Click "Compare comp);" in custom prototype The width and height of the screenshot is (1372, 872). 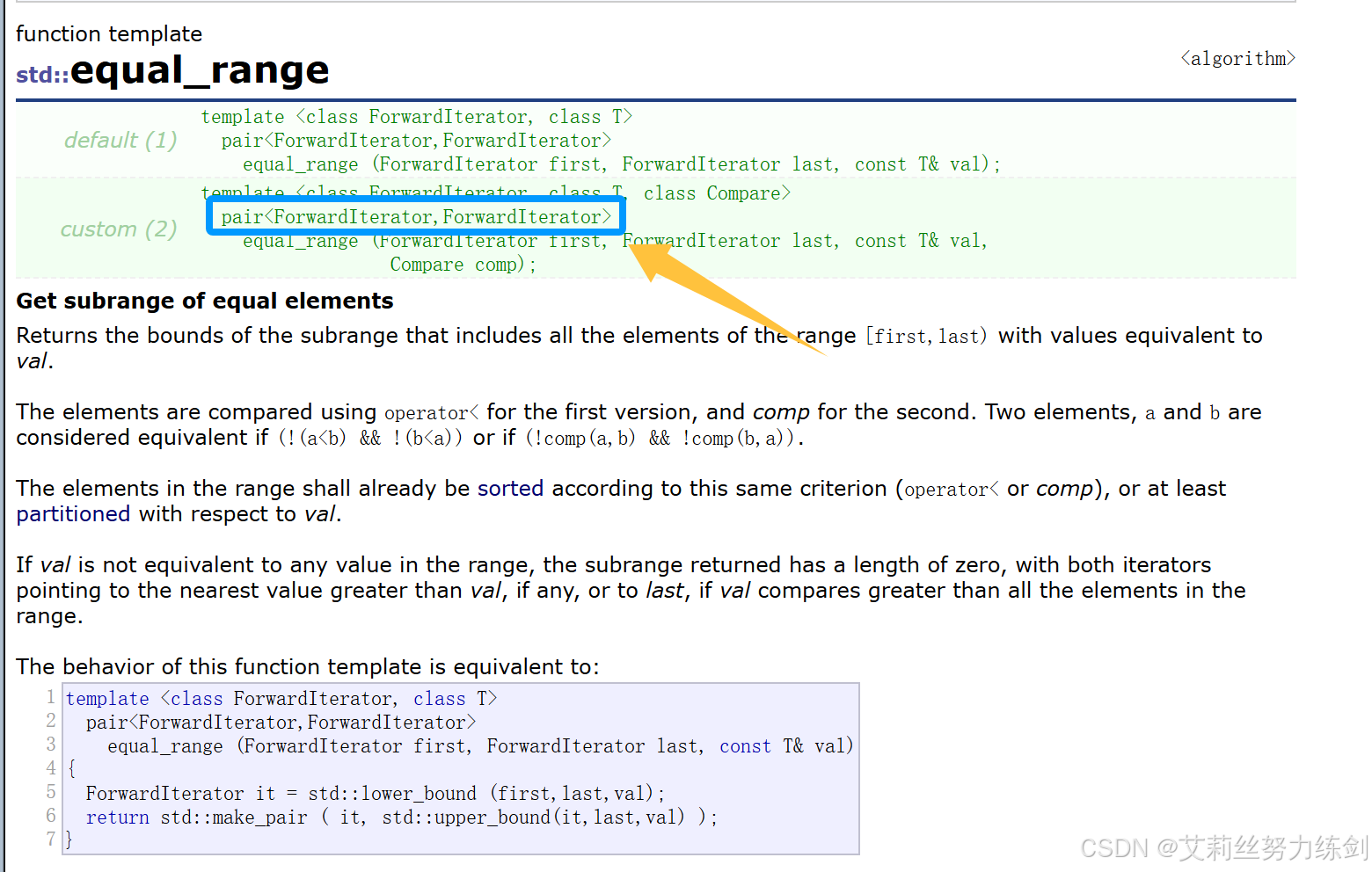(463, 265)
